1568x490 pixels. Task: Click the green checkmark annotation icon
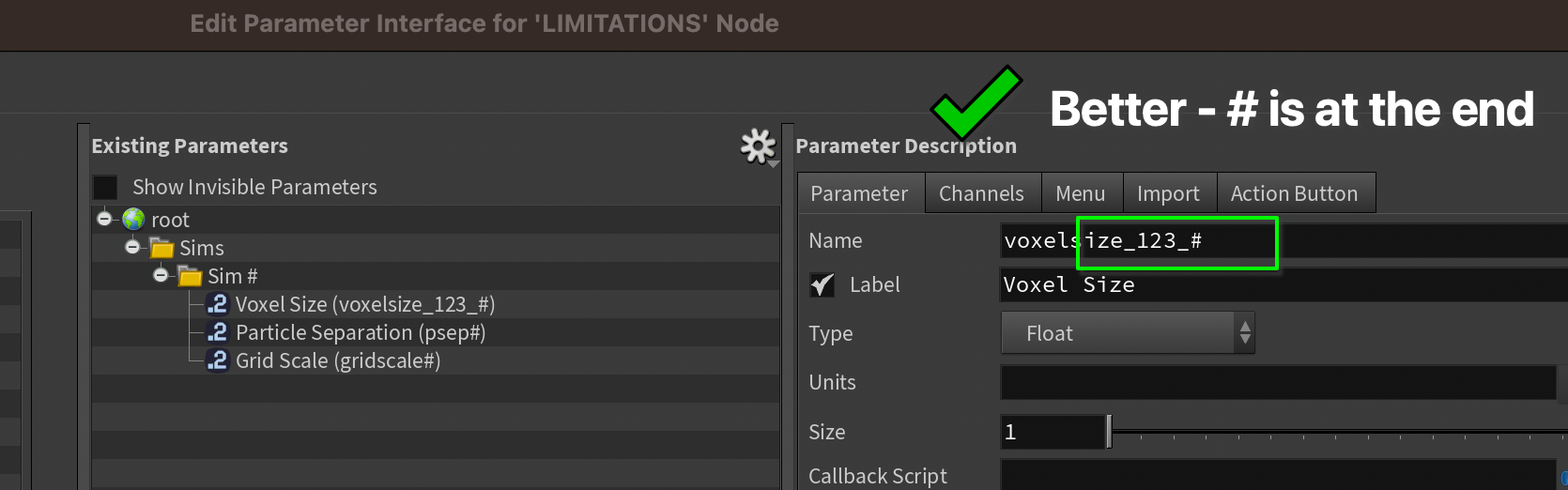(976, 101)
